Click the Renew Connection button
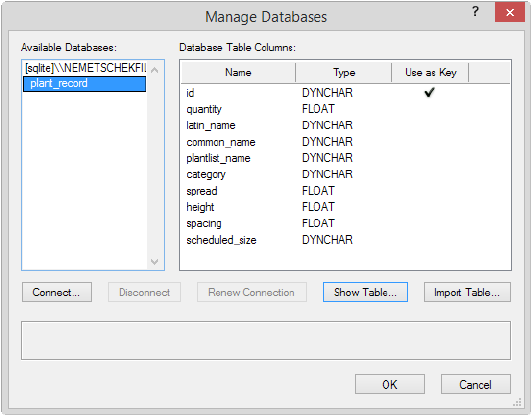The height and width of the screenshot is (416, 532). (x=251, y=292)
